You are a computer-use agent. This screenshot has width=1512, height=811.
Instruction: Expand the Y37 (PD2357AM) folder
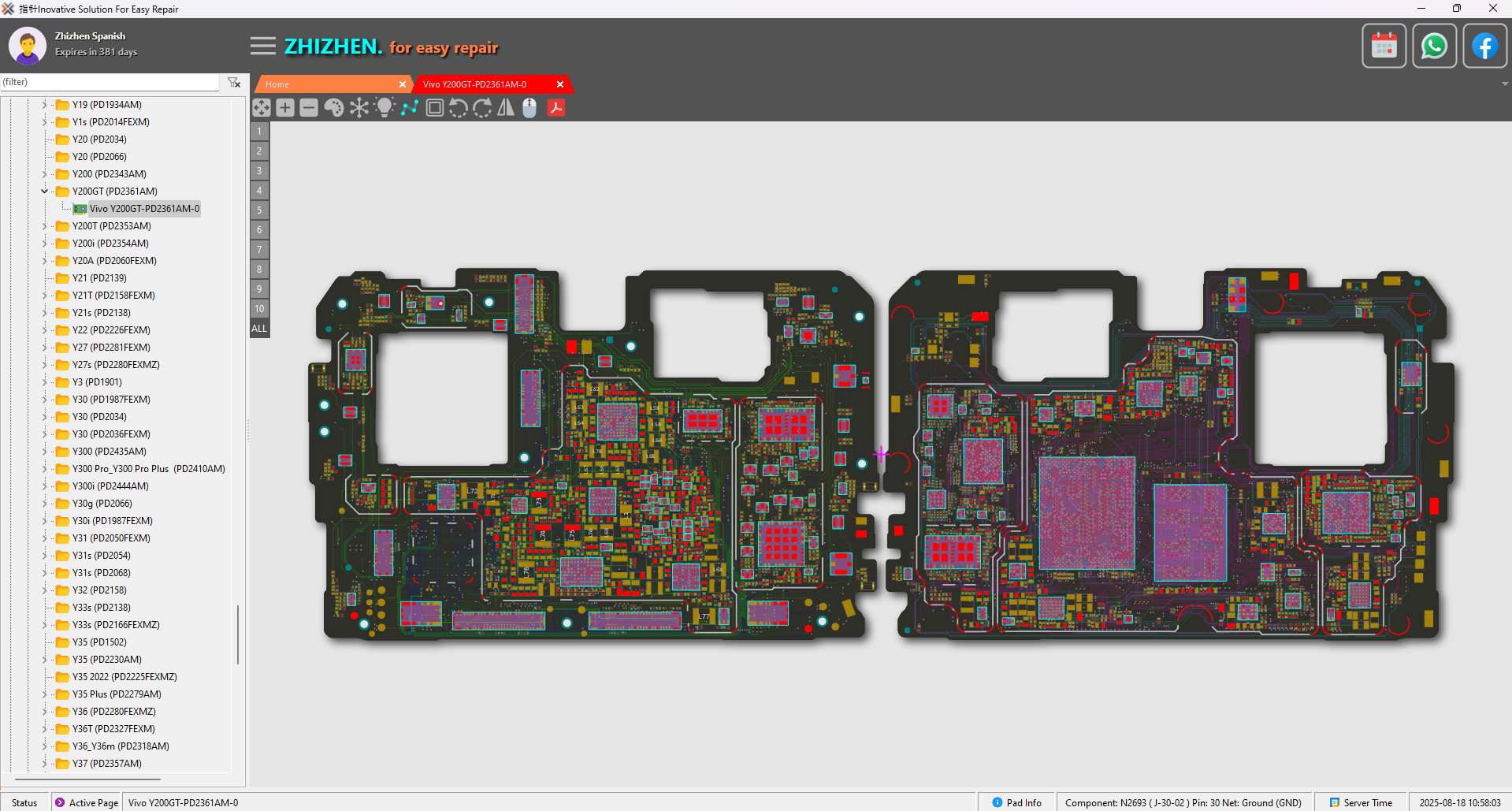tap(44, 763)
